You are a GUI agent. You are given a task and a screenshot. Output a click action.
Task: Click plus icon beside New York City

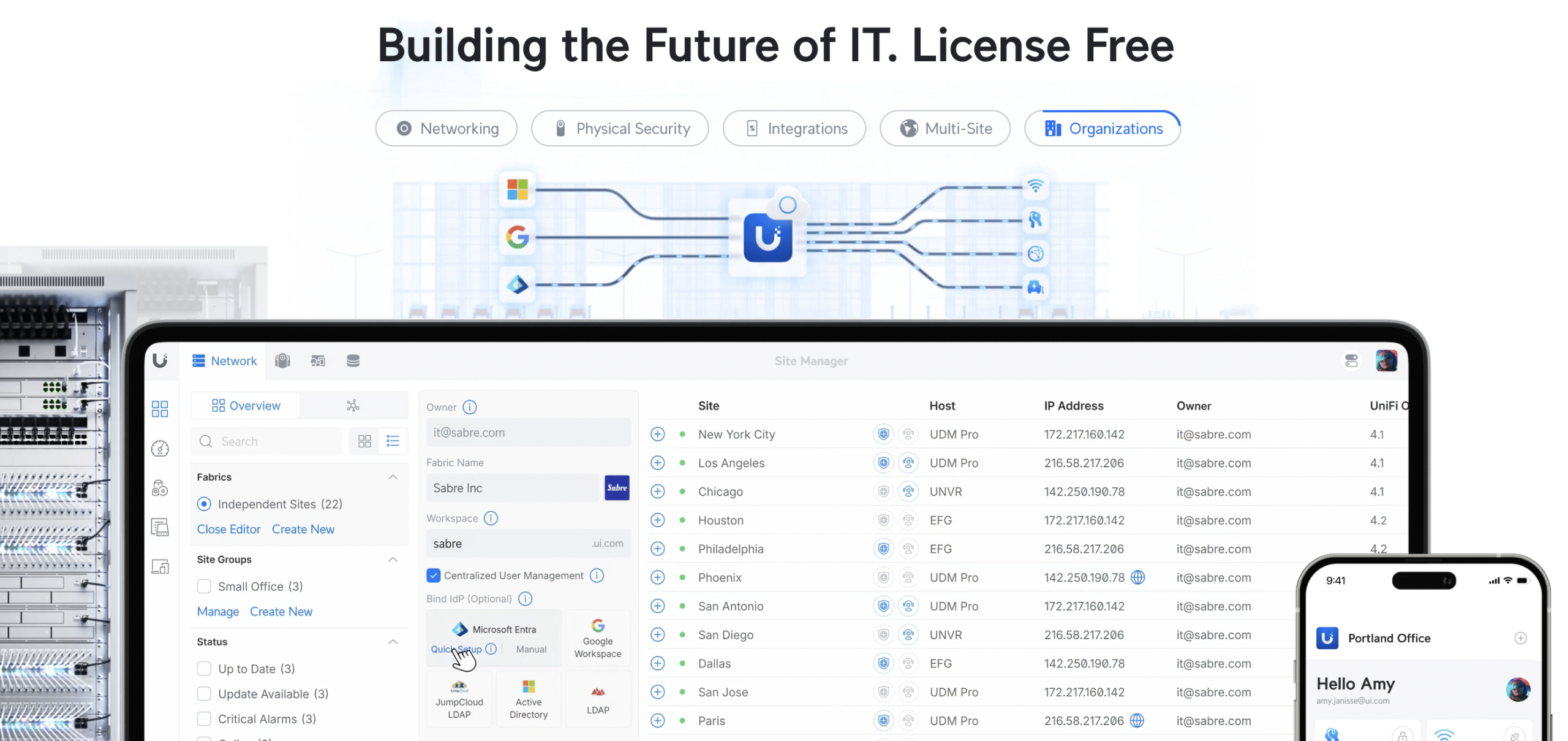[x=657, y=434]
